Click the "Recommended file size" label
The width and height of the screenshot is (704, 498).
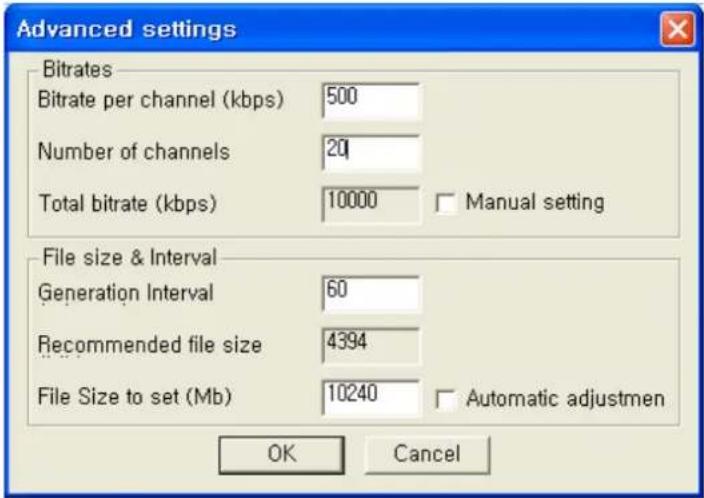tap(150, 345)
